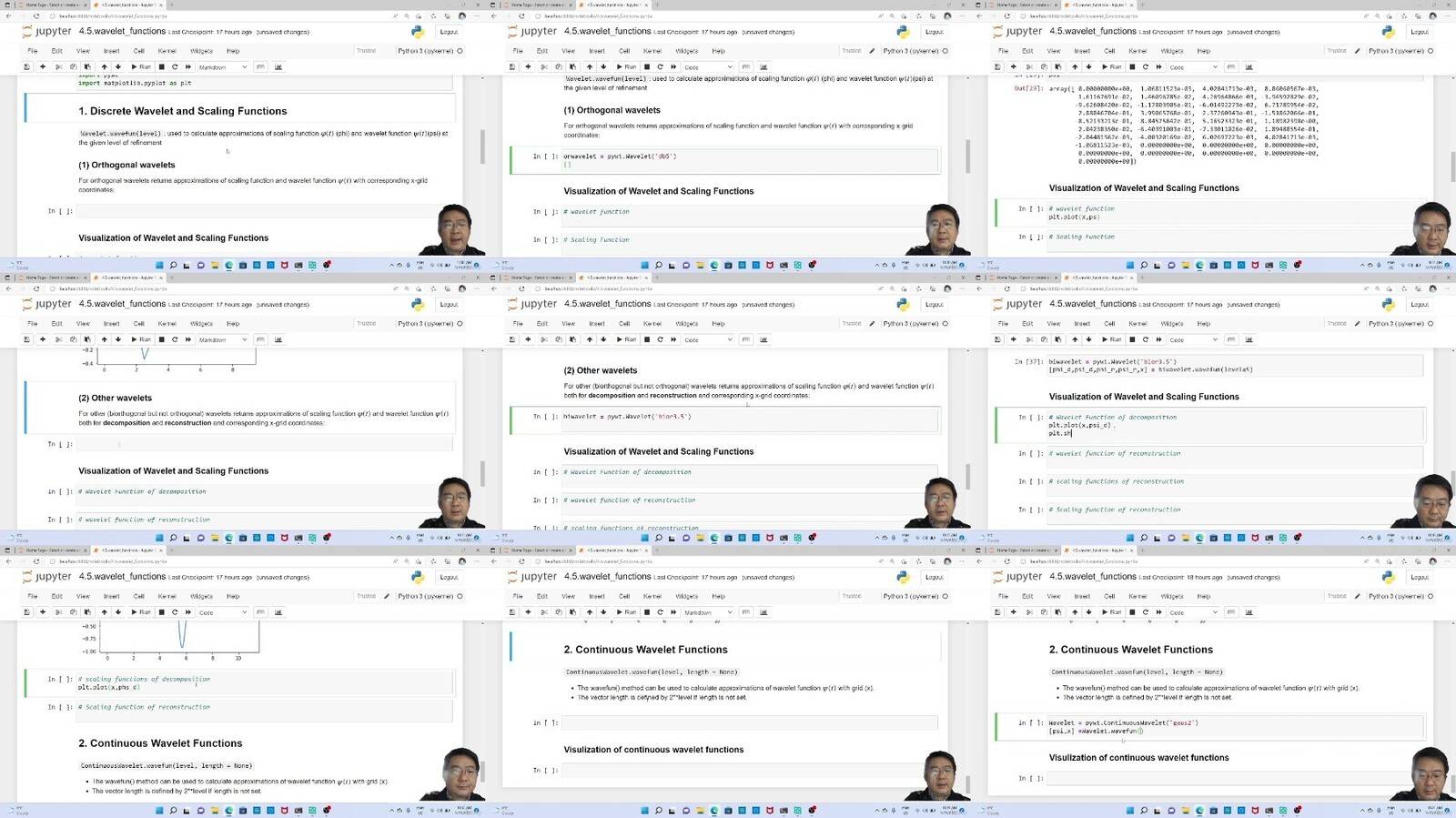Open the Markdown cell-type dropdown in the 'Discrete Wavelet' frame
This screenshot has height=818, width=1456.
click(x=222, y=66)
